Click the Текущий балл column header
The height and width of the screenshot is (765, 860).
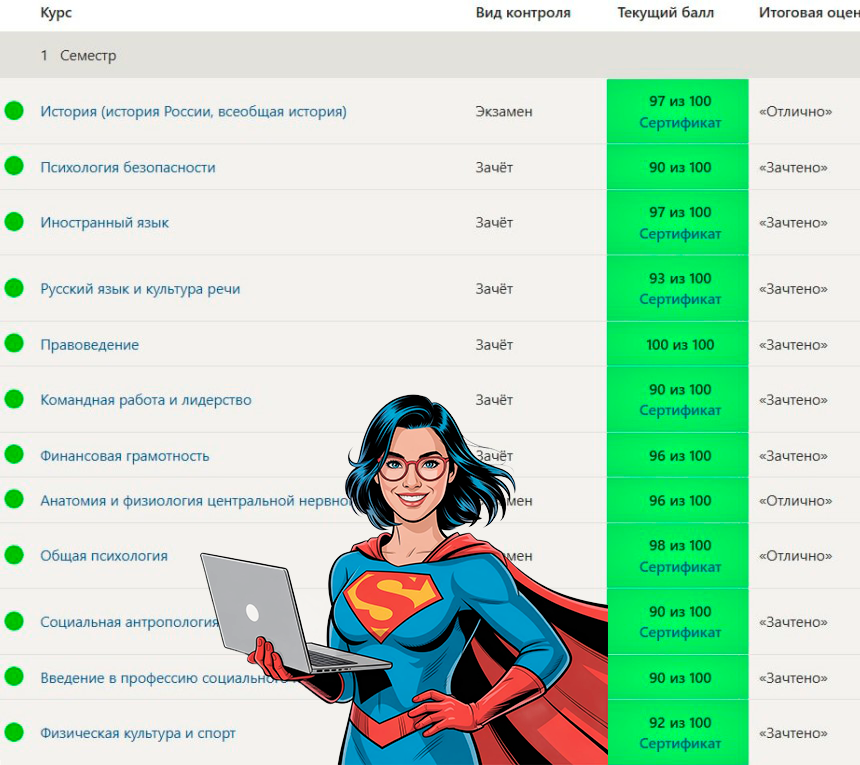[x=665, y=13]
